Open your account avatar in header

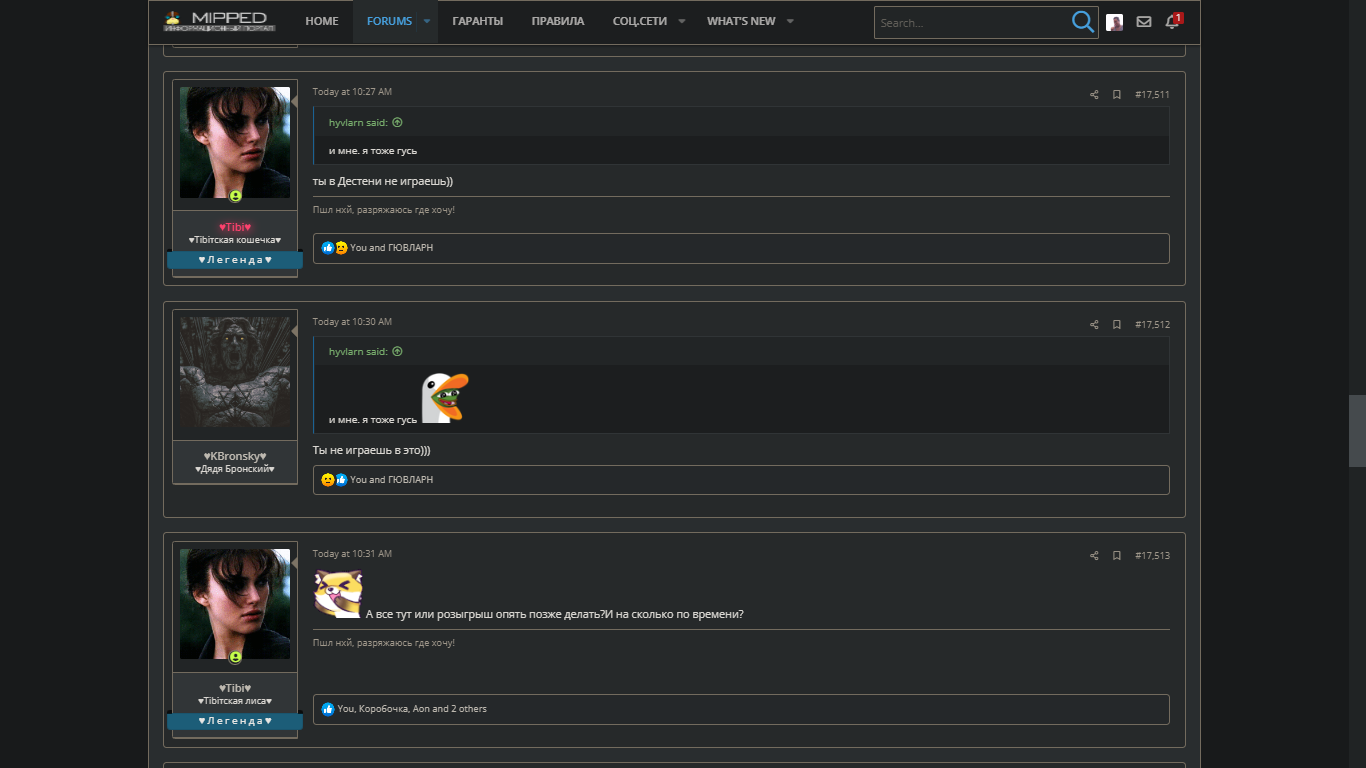pos(1115,22)
